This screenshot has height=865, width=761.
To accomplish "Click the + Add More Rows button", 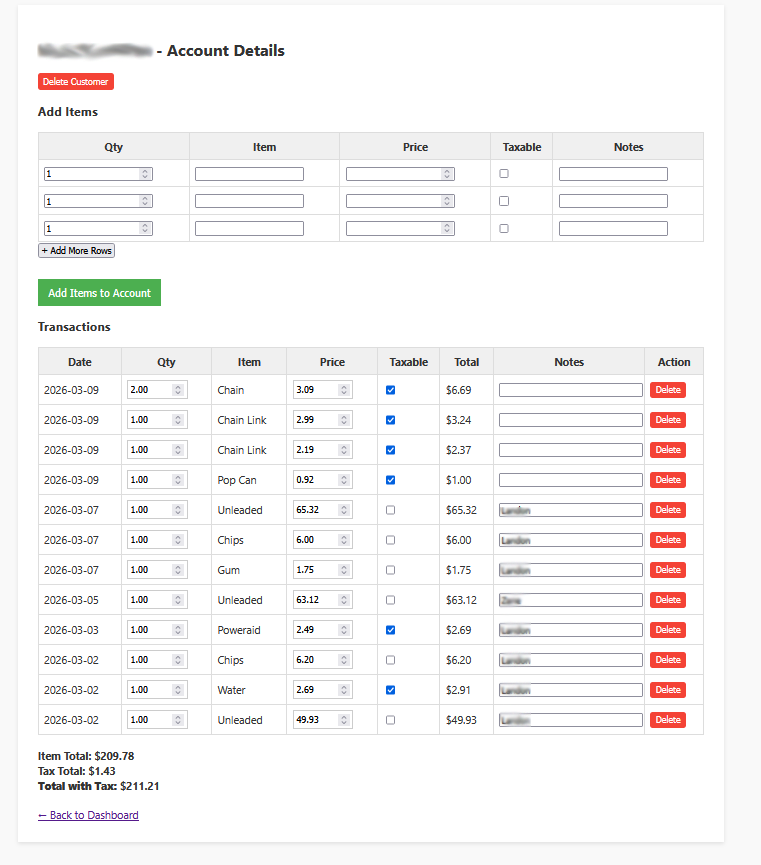I will click(x=76, y=251).
